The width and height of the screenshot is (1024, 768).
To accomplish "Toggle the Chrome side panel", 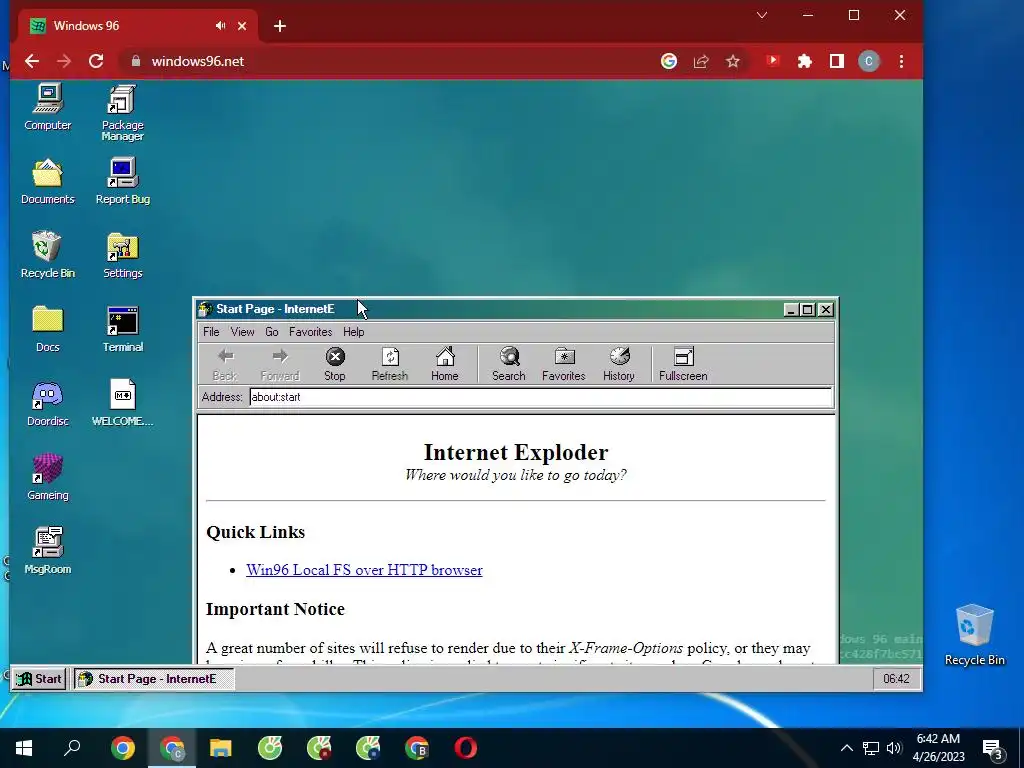I will 837,61.
